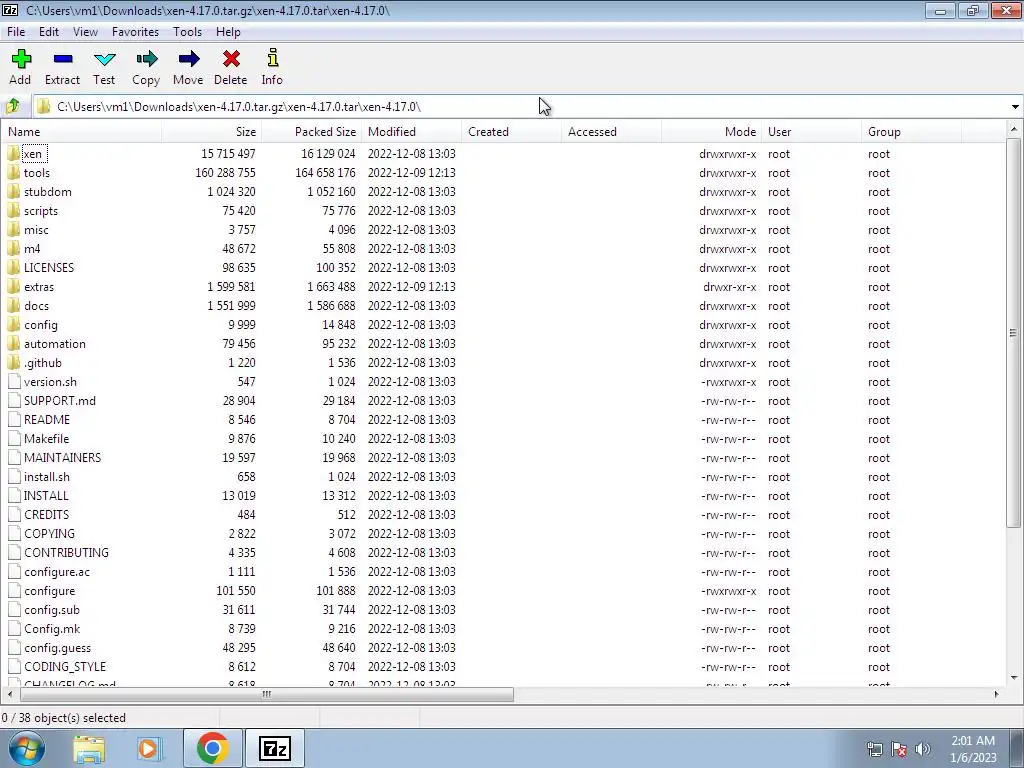Sort by the Created column header
Image resolution: width=1024 pixels, height=768 pixels.
click(511, 131)
